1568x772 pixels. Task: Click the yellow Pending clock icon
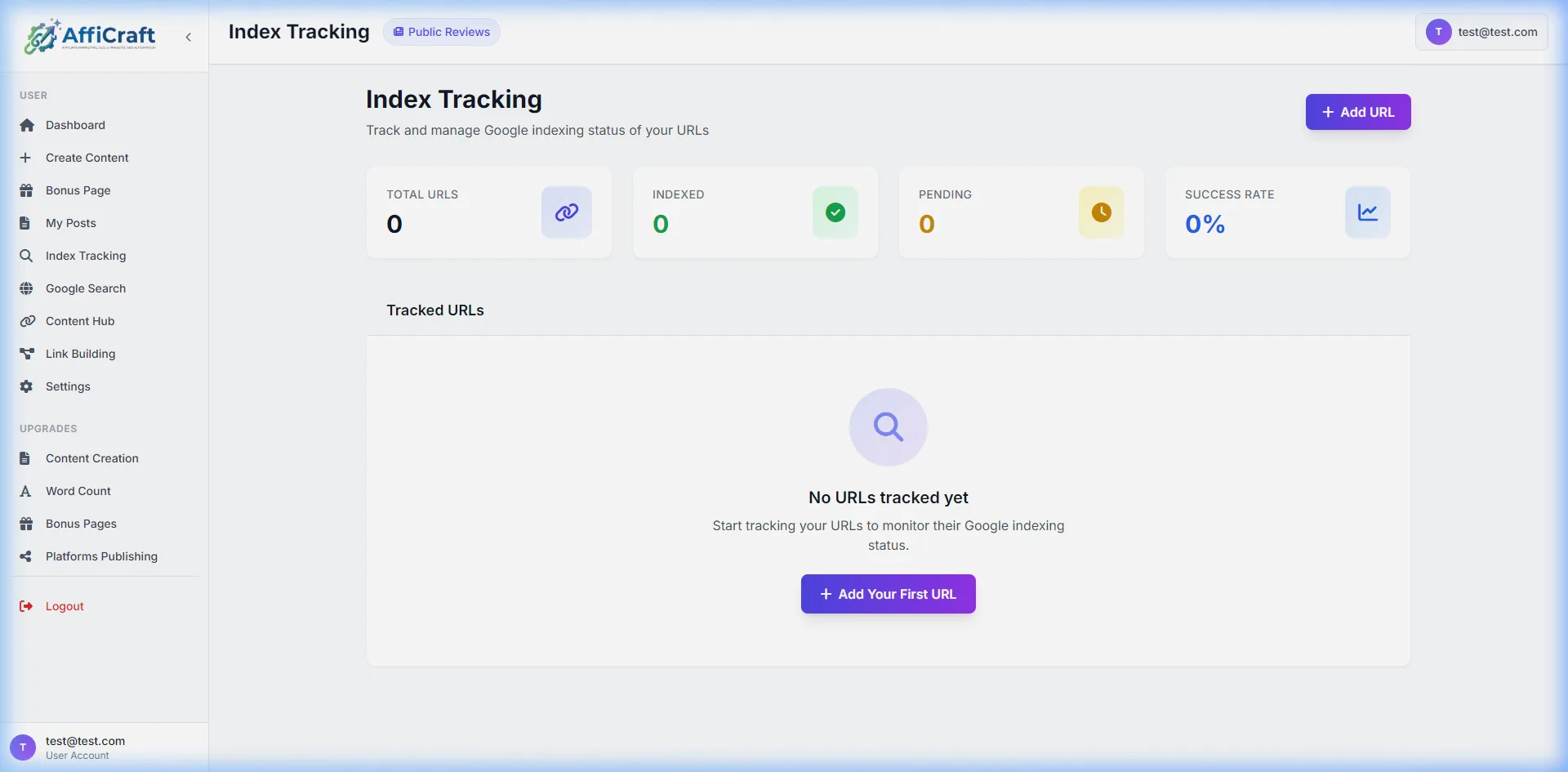coord(1101,212)
